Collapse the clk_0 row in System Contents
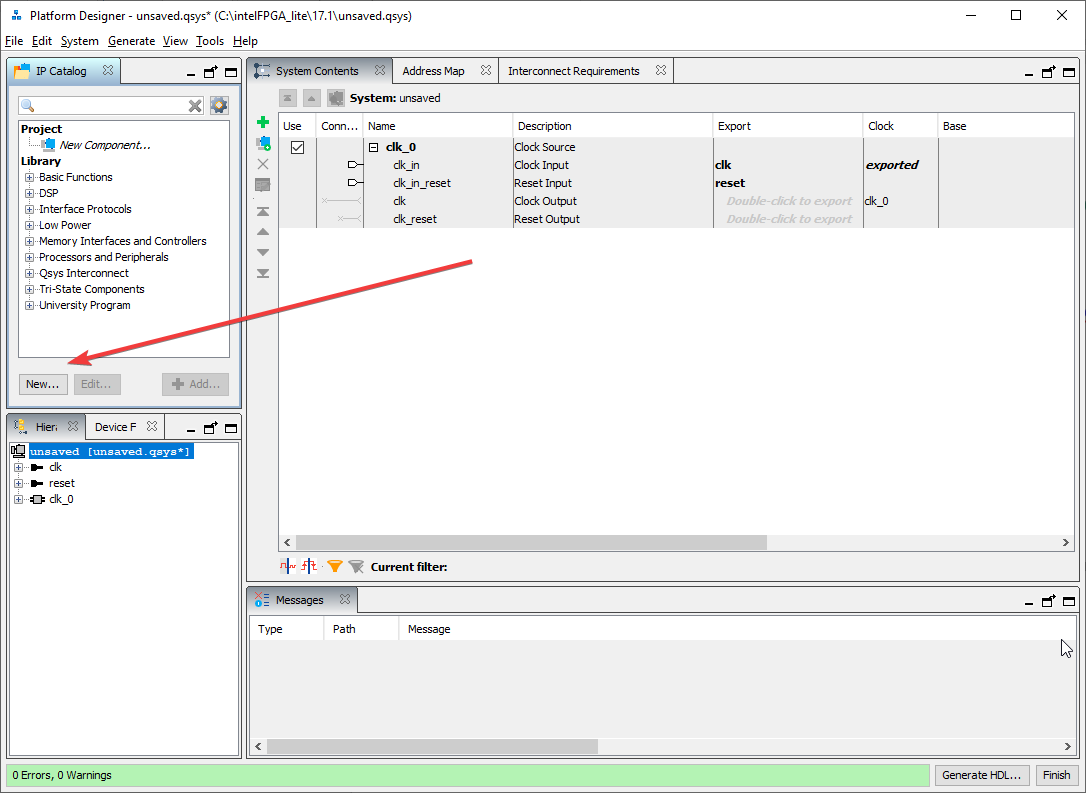Image resolution: width=1086 pixels, height=793 pixels. tap(373, 147)
